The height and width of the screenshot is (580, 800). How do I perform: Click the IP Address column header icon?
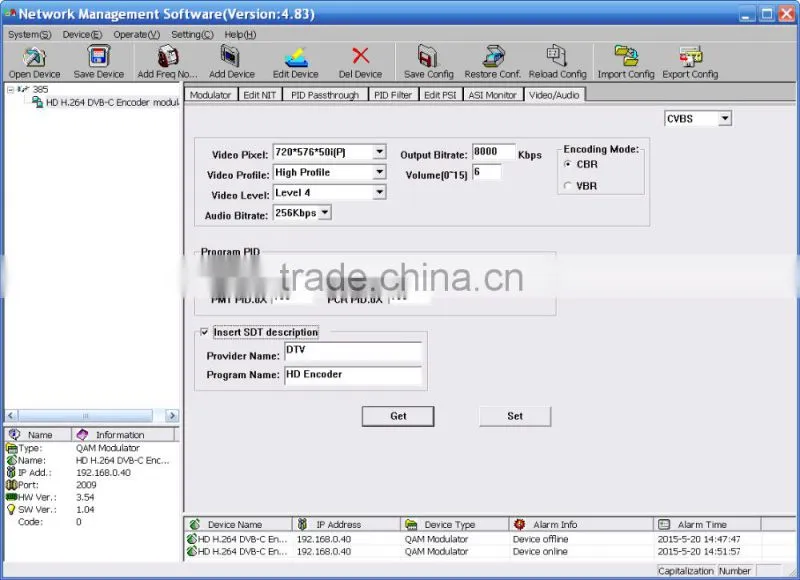302,524
